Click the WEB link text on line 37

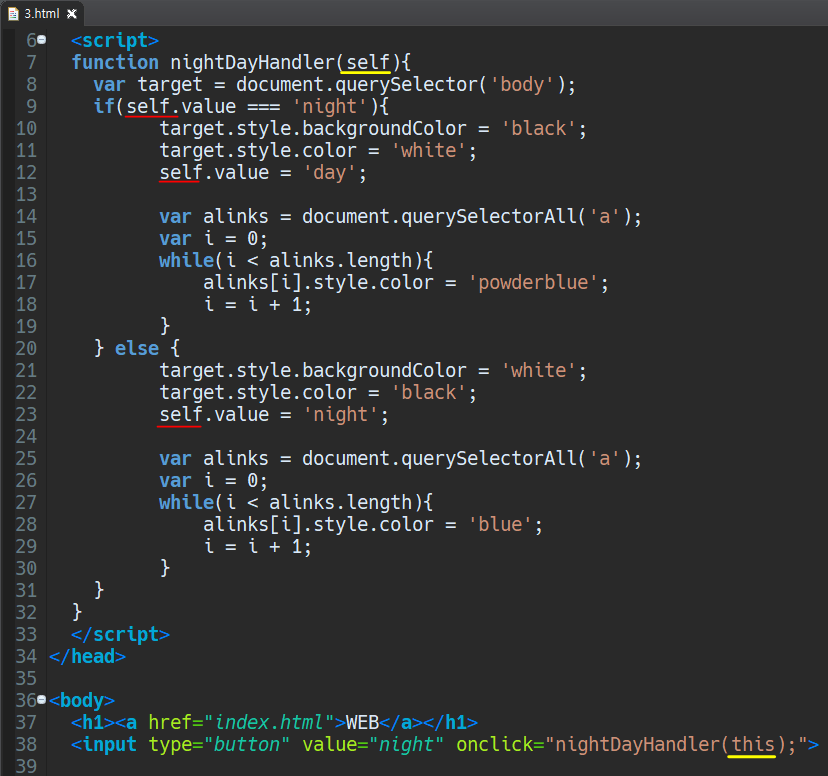[362, 722]
